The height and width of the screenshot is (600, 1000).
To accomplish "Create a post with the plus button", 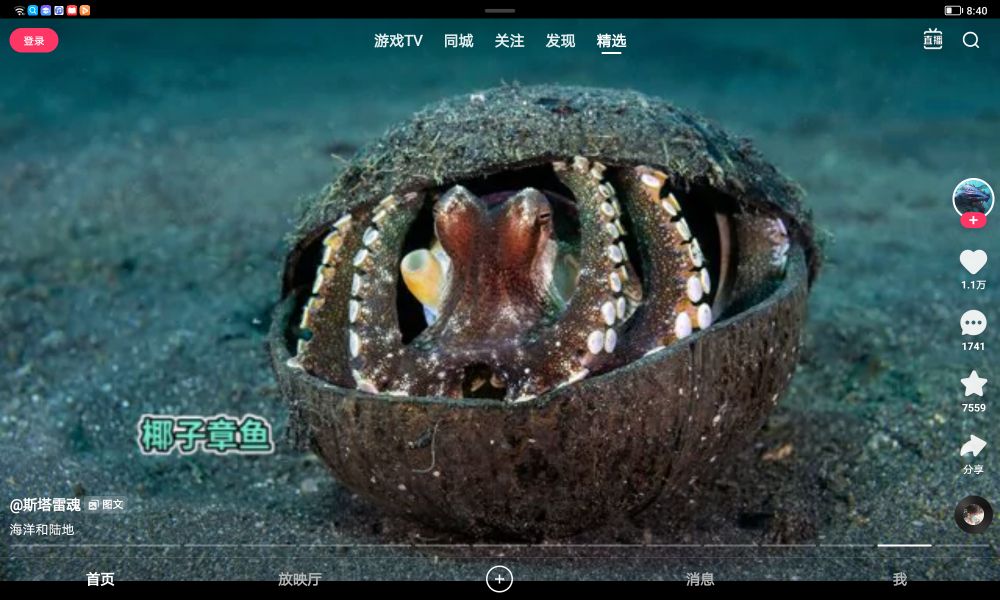I will click(x=499, y=579).
